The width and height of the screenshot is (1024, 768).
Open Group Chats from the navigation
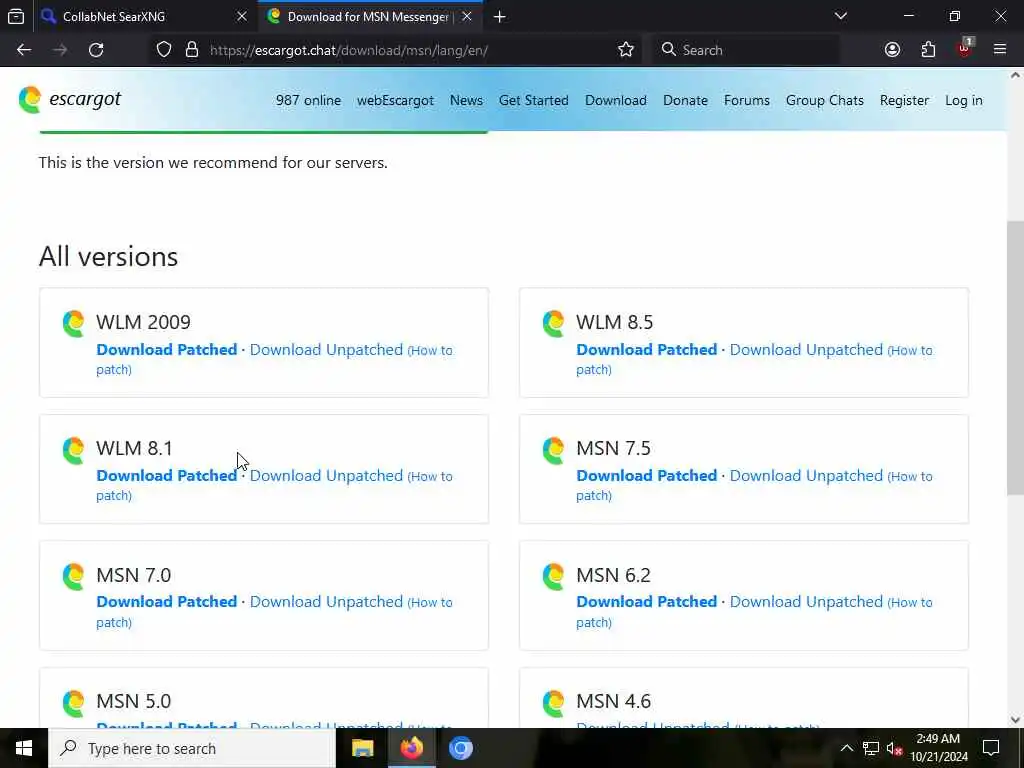coord(825,101)
